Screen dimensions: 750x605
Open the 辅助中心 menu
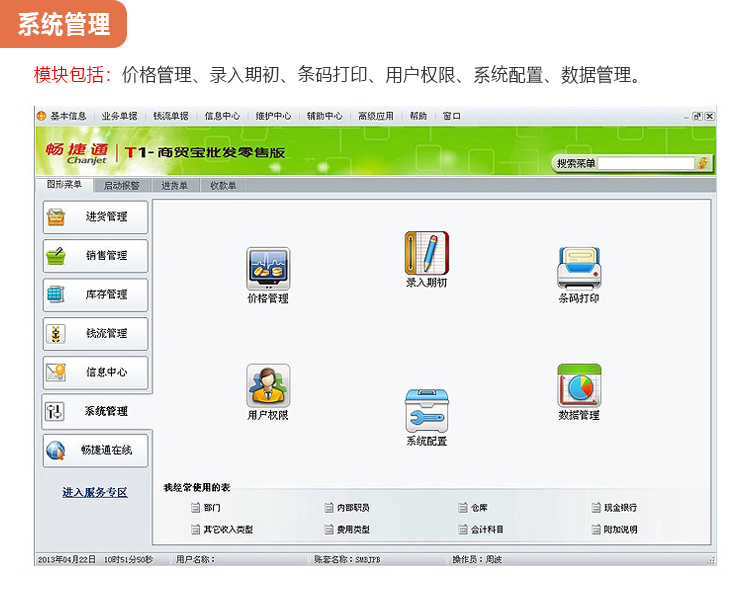[324, 116]
